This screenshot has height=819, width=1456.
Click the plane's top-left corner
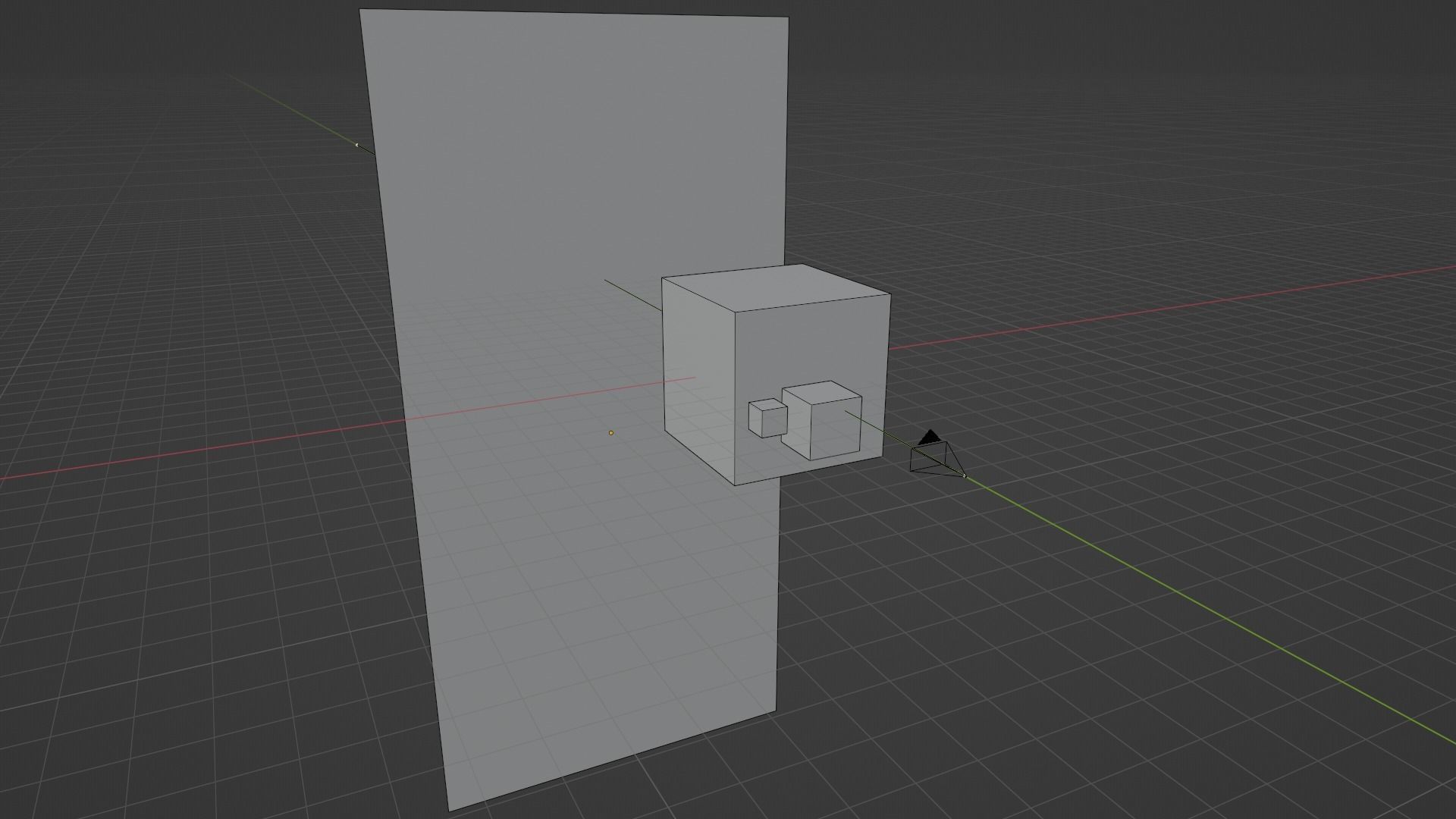360,11
